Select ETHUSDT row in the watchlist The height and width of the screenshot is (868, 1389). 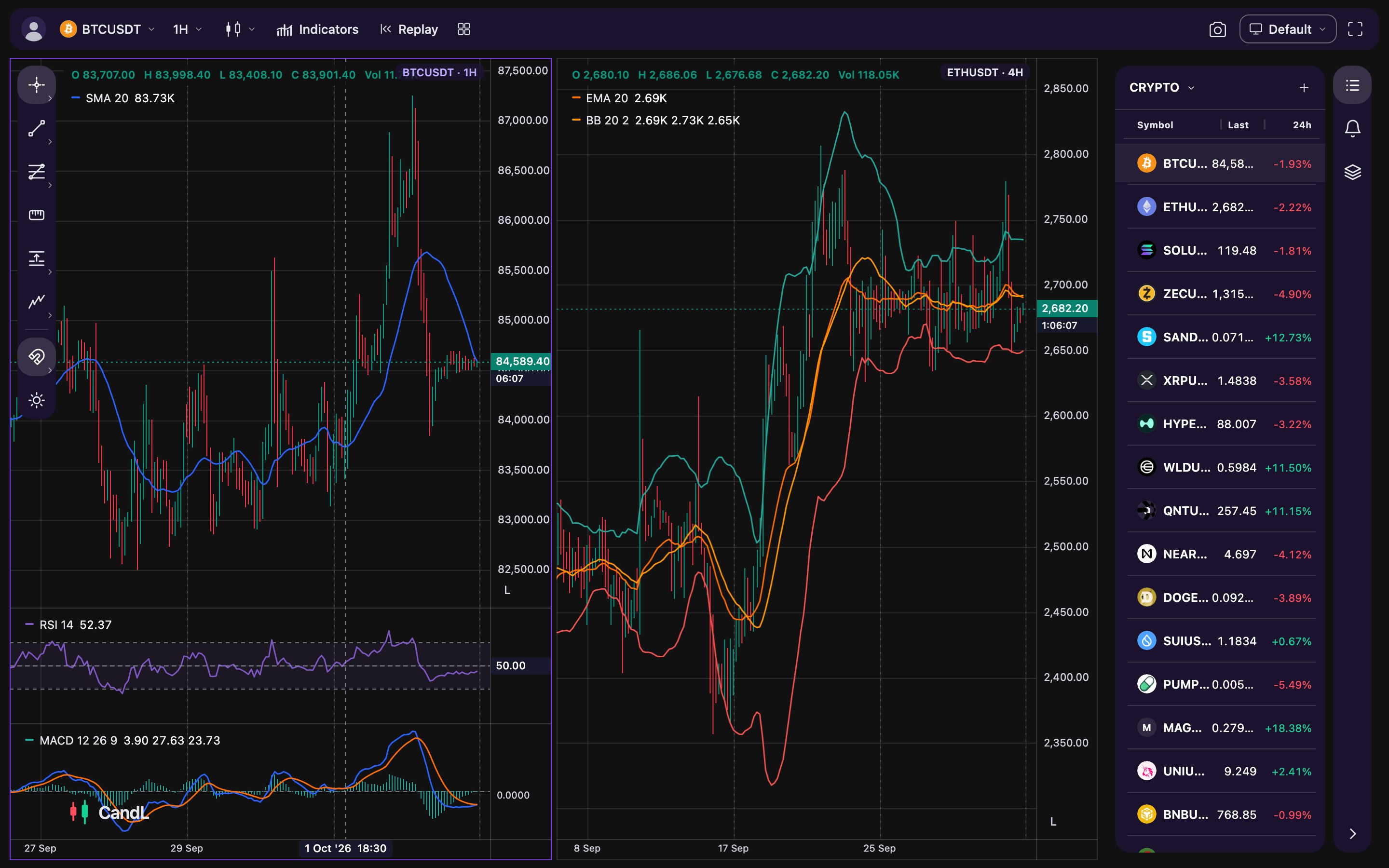click(1220, 207)
